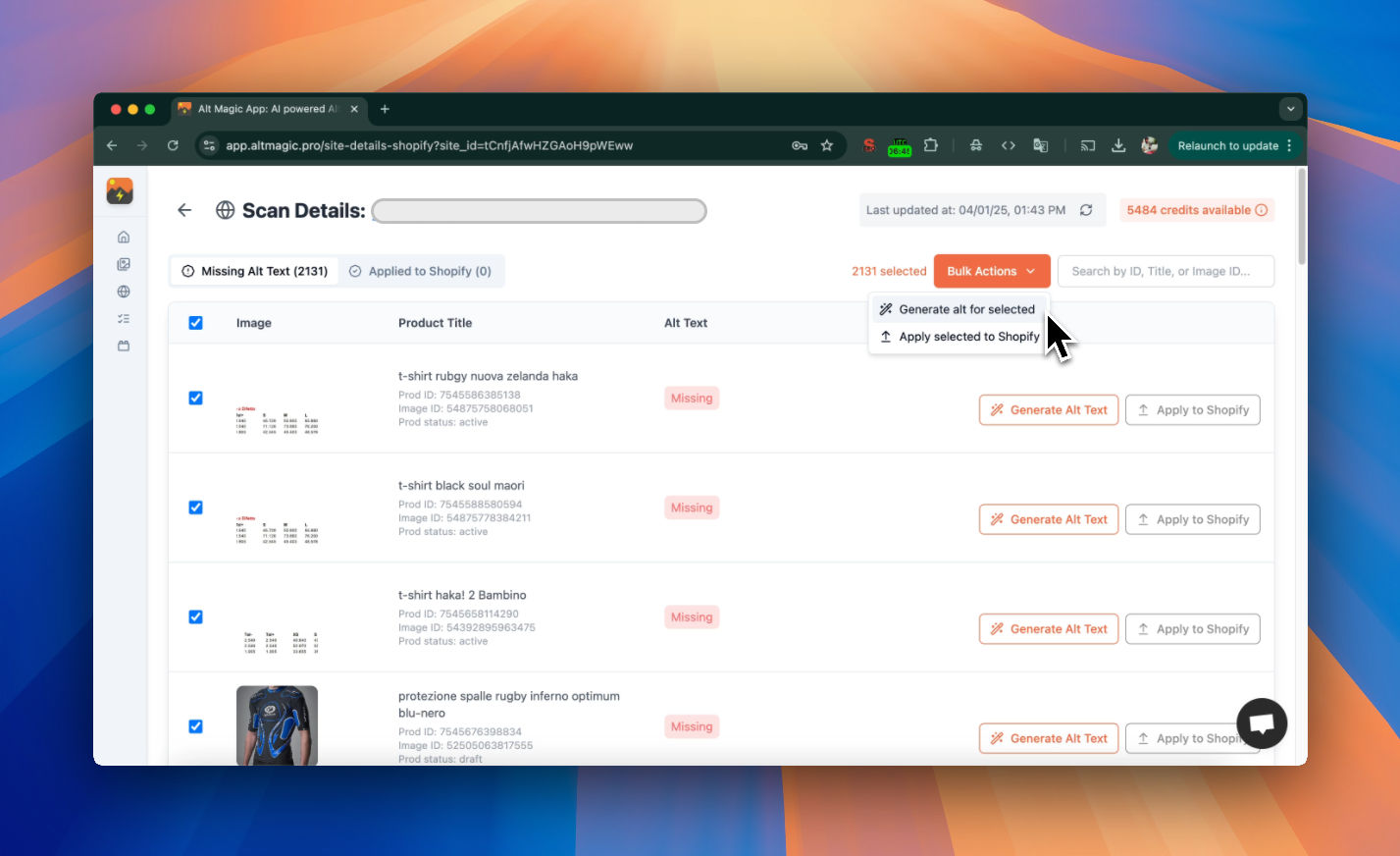Open the t-shirt haka! 2 Bambino thumbnail
Screen dimensions: 1400x856
[281, 642]
